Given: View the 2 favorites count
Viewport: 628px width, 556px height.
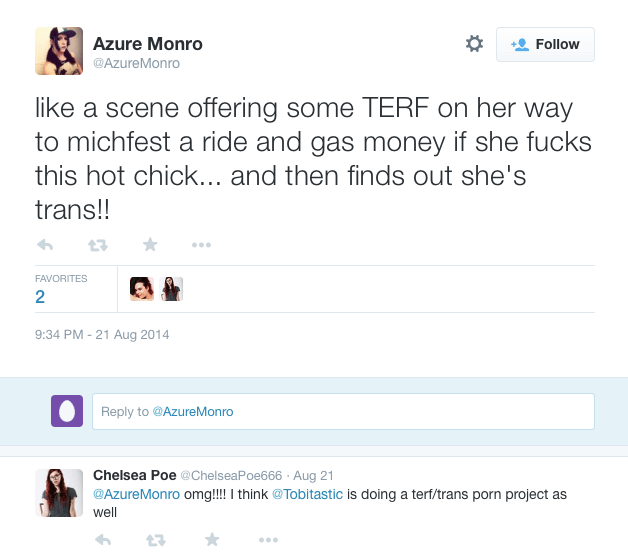Looking at the screenshot, I should [x=40, y=296].
